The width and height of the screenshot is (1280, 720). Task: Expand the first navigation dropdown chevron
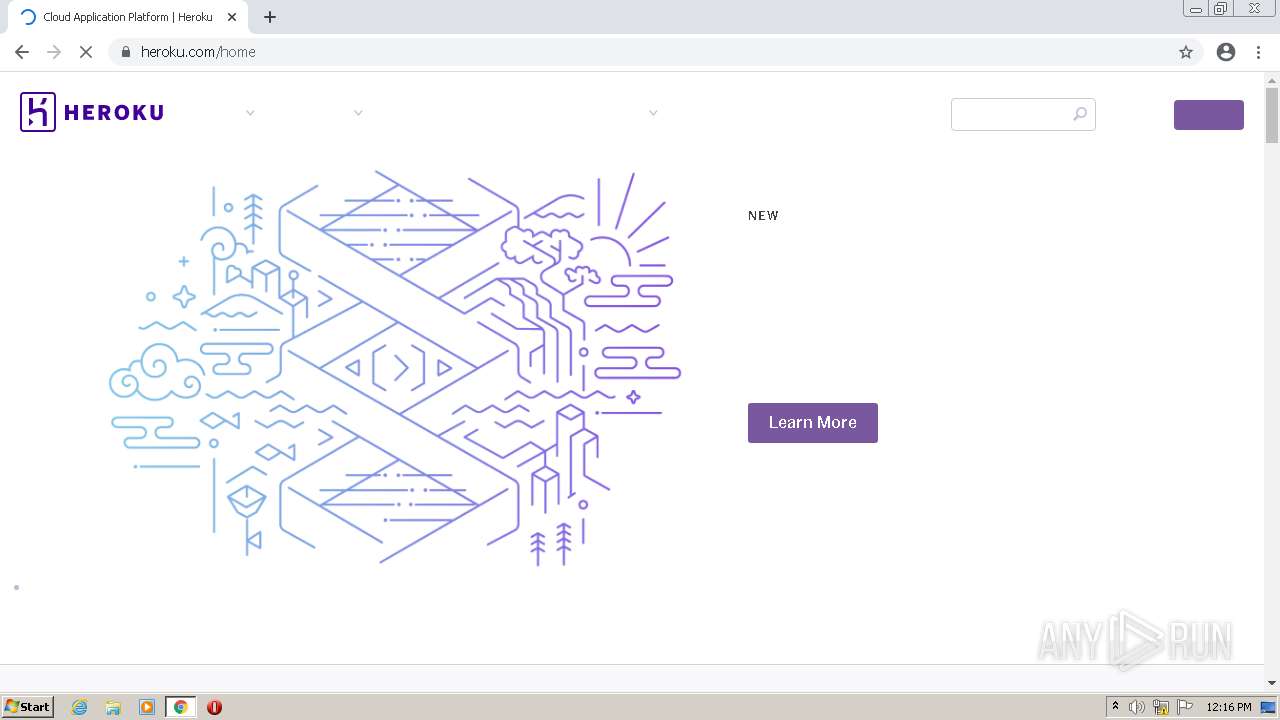[x=250, y=113]
